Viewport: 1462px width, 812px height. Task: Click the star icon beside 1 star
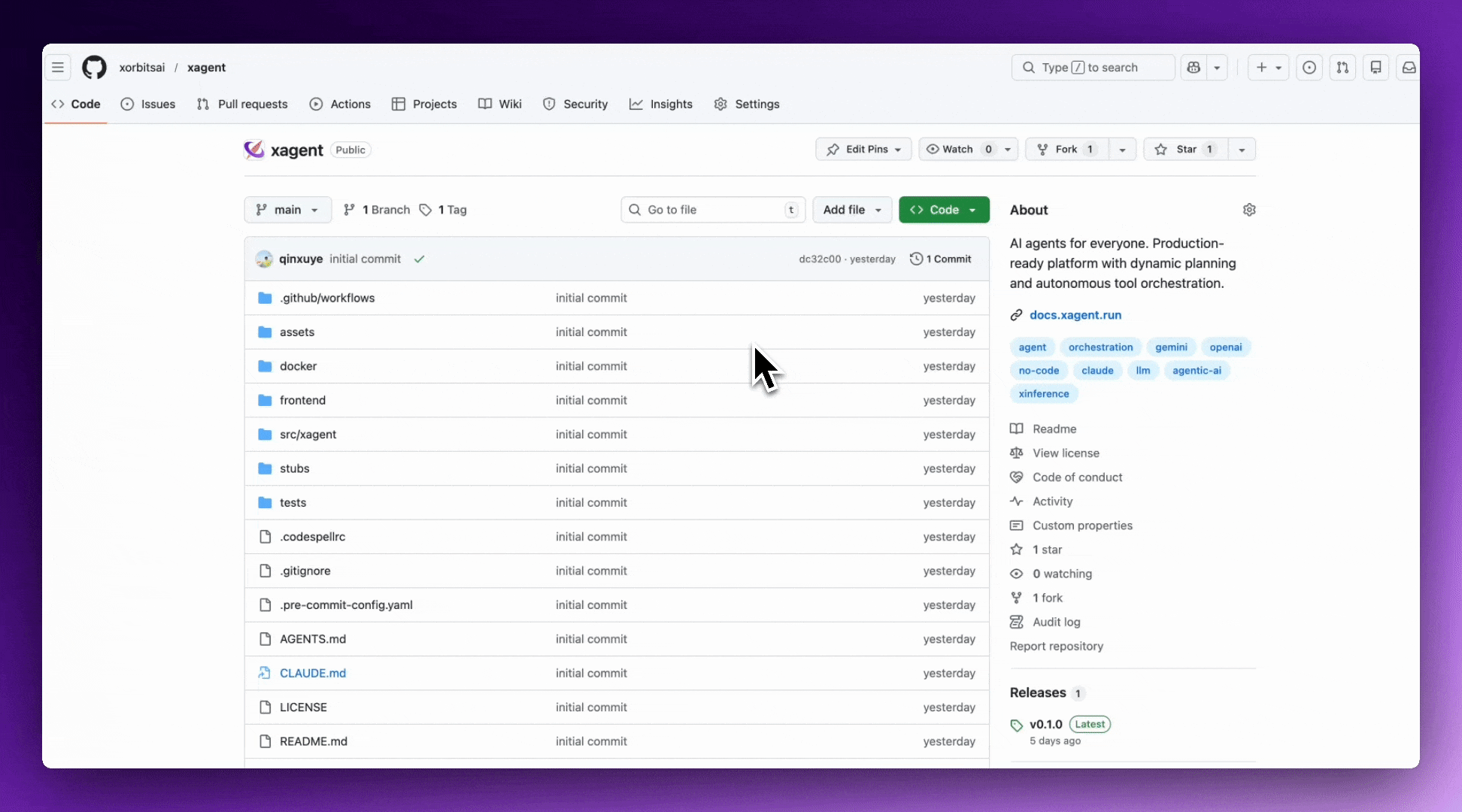pos(1016,550)
